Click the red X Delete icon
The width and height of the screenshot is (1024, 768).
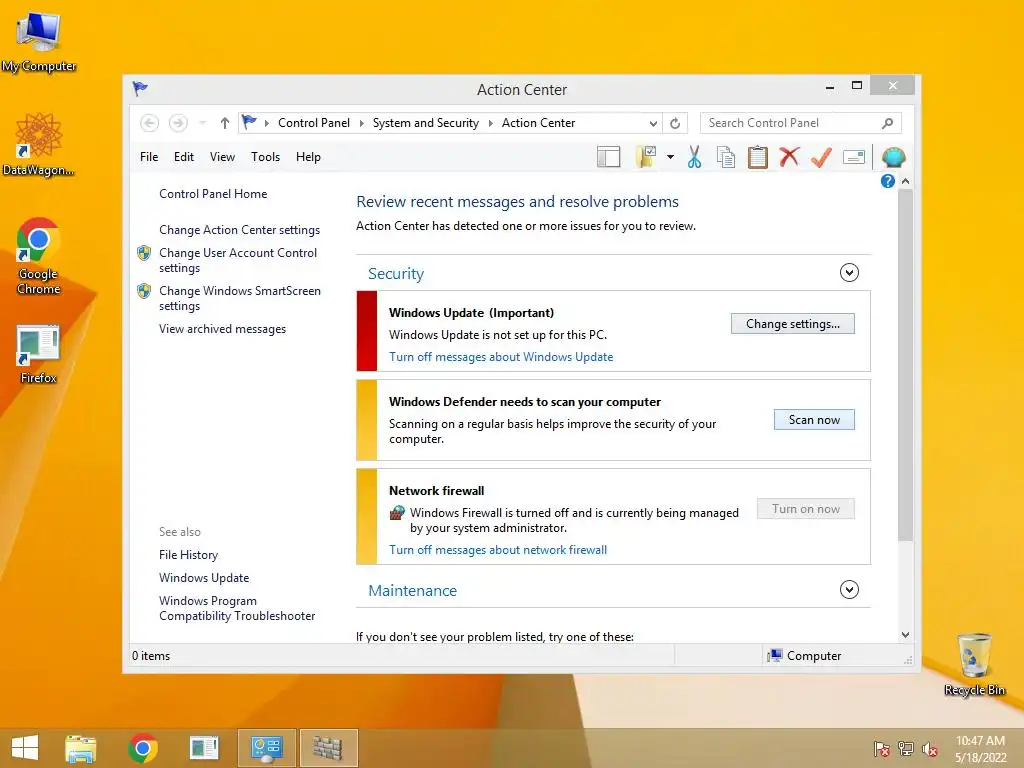(x=790, y=157)
